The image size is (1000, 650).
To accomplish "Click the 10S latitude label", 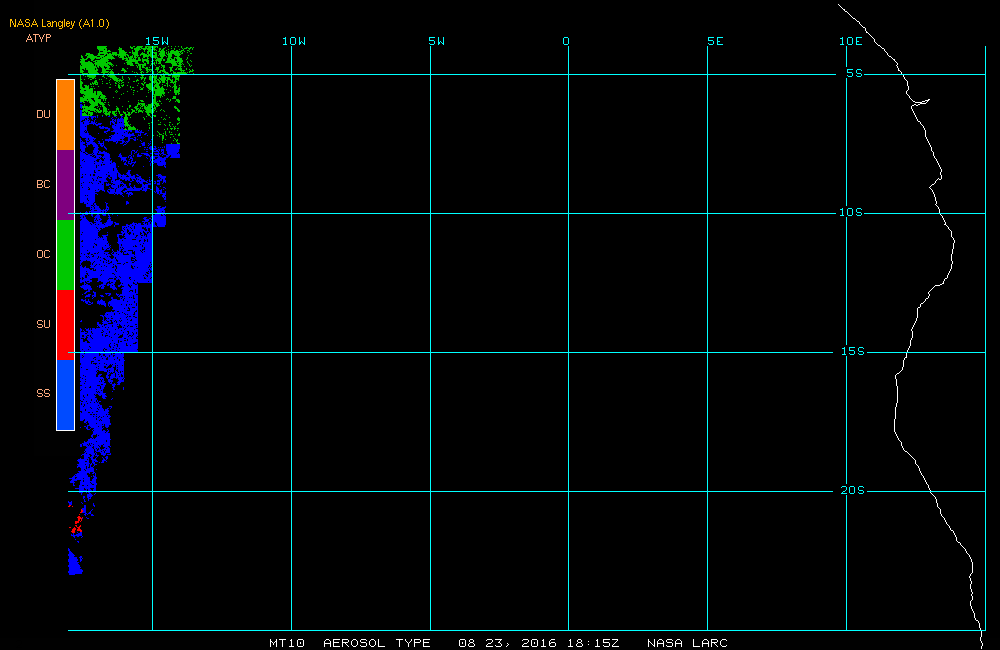I will coord(851,212).
